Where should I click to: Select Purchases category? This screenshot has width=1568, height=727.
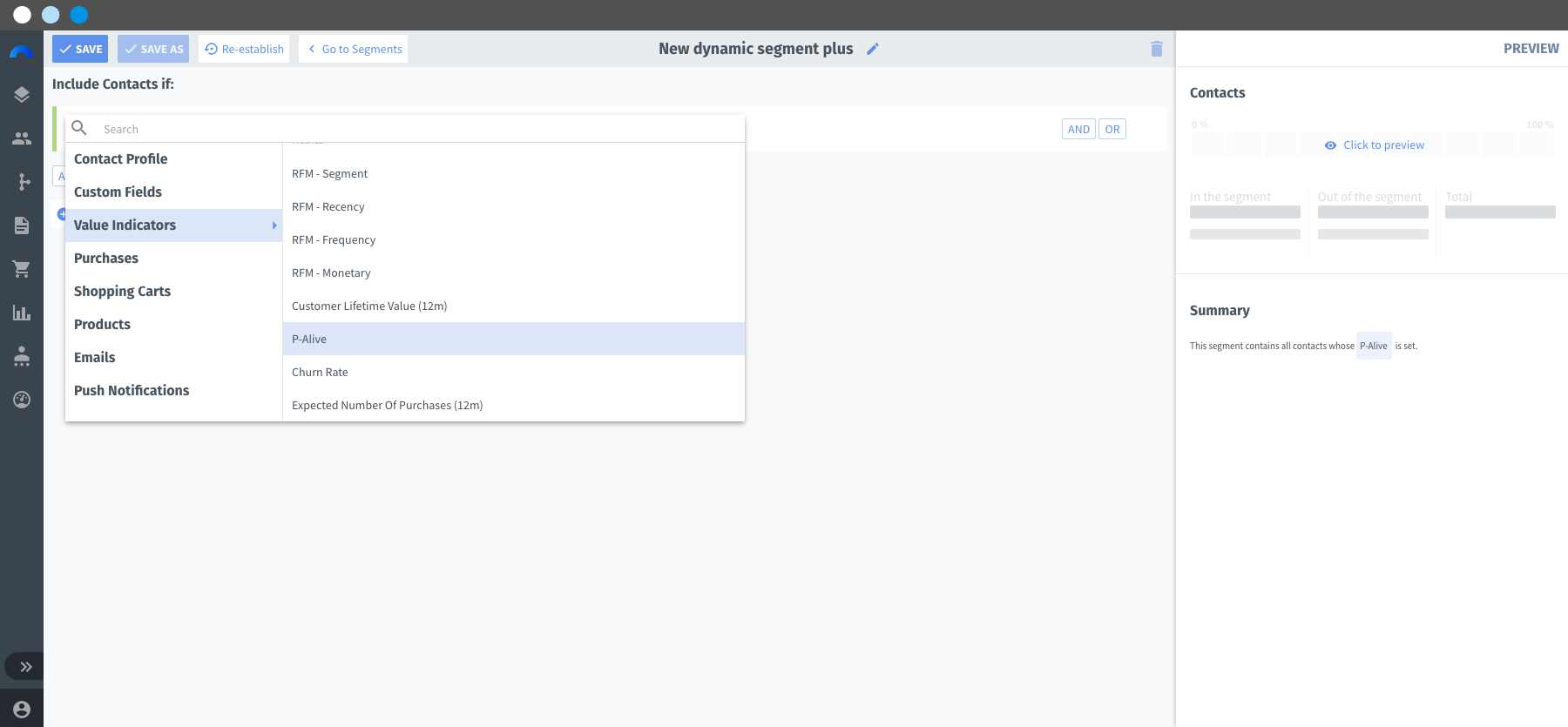click(173, 259)
